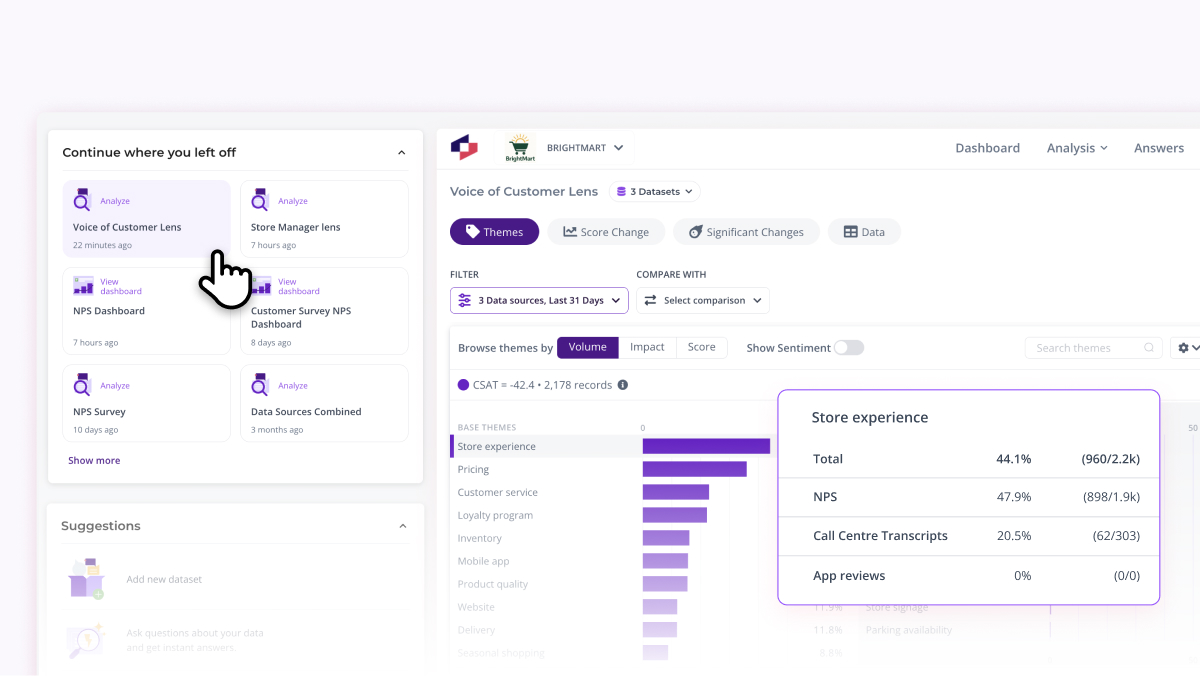This screenshot has width=1200, height=676.
Task: Click the purple Store experience bar
Action: point(706,446)
